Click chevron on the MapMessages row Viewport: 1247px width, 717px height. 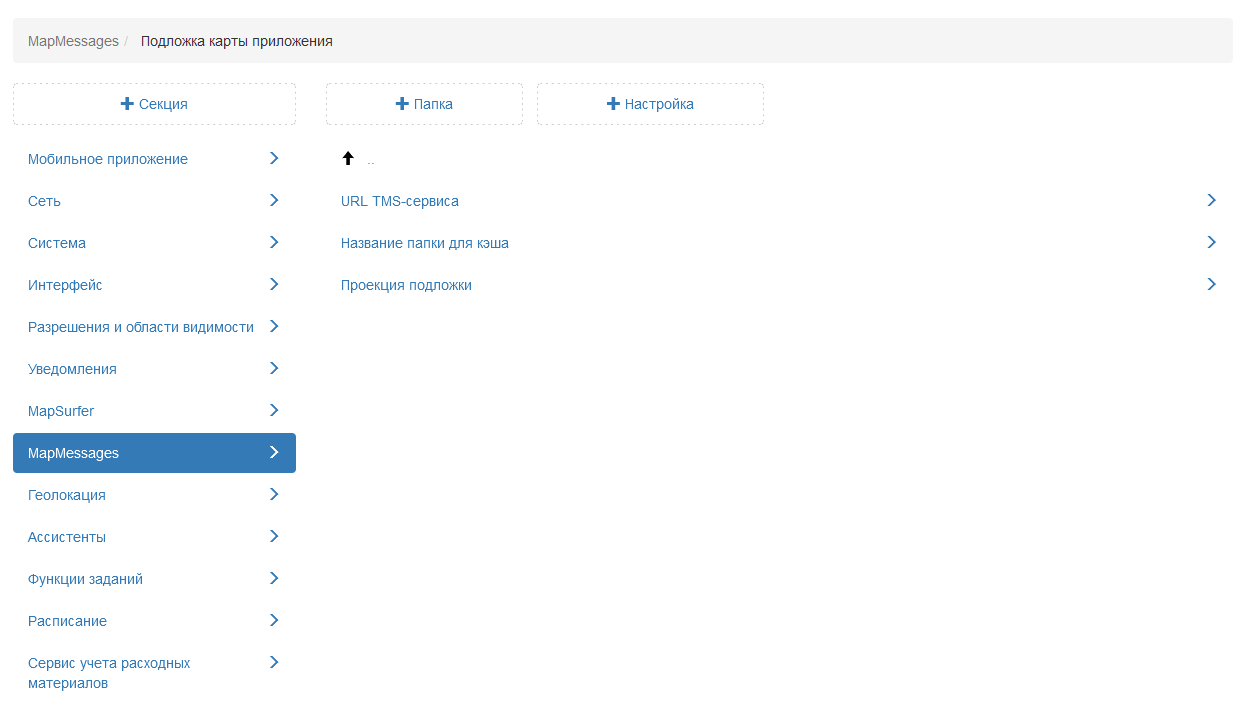274,452
